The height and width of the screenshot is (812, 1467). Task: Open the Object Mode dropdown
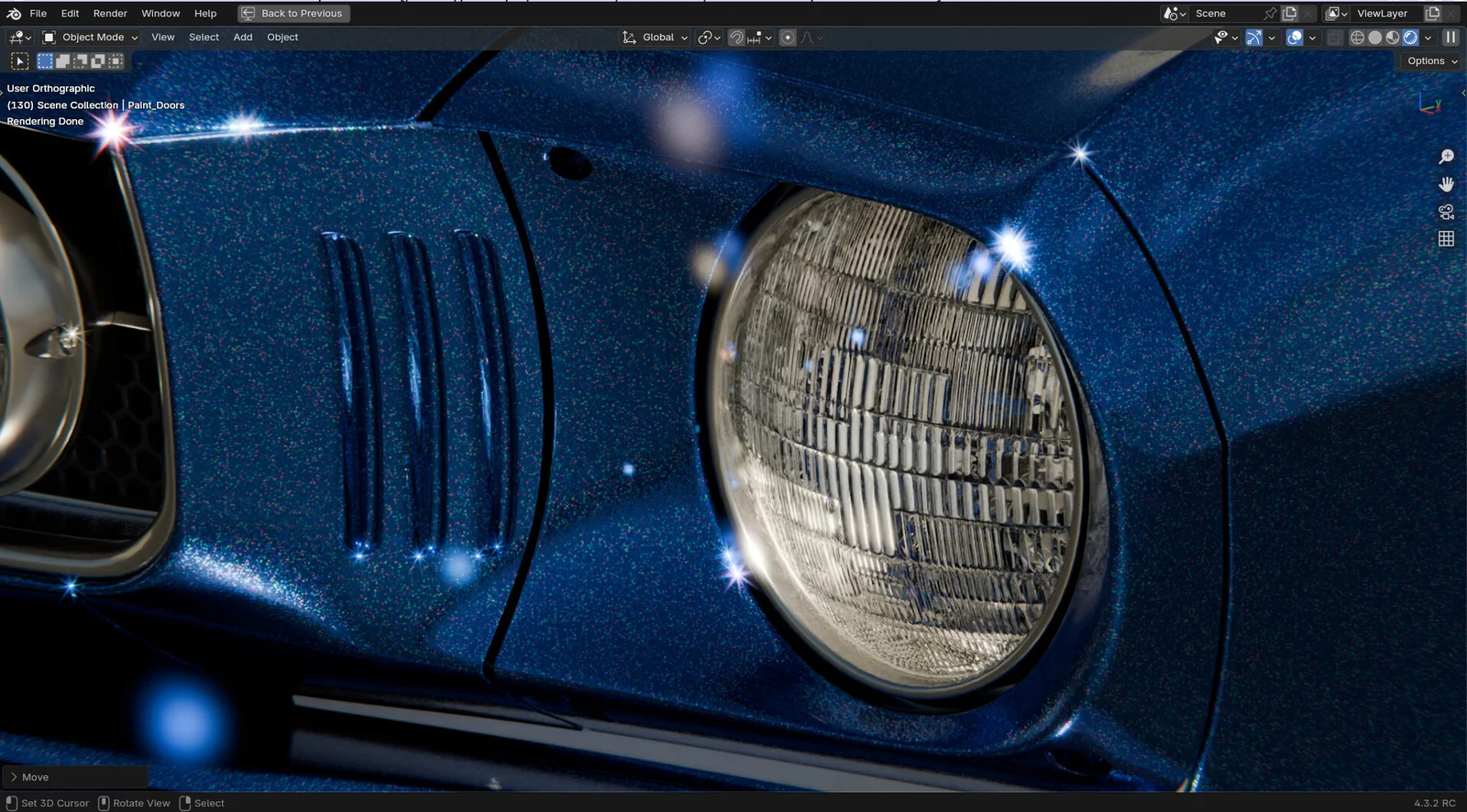(91, 38)
